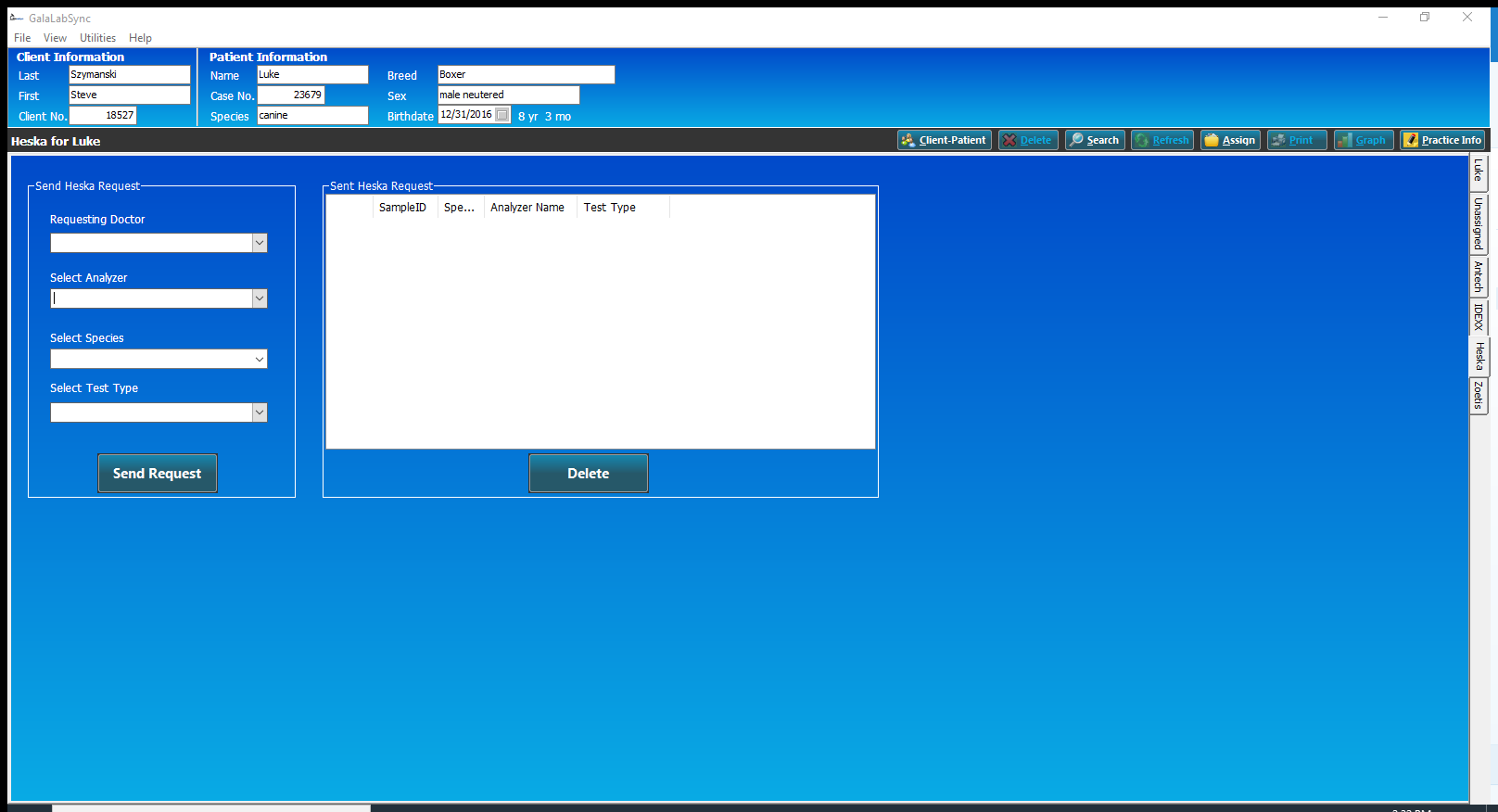Image resolution: width=1498 pixels, height=812 pixels.
Task: Expand the Select Species dropdown
Action: click(260, 359)
